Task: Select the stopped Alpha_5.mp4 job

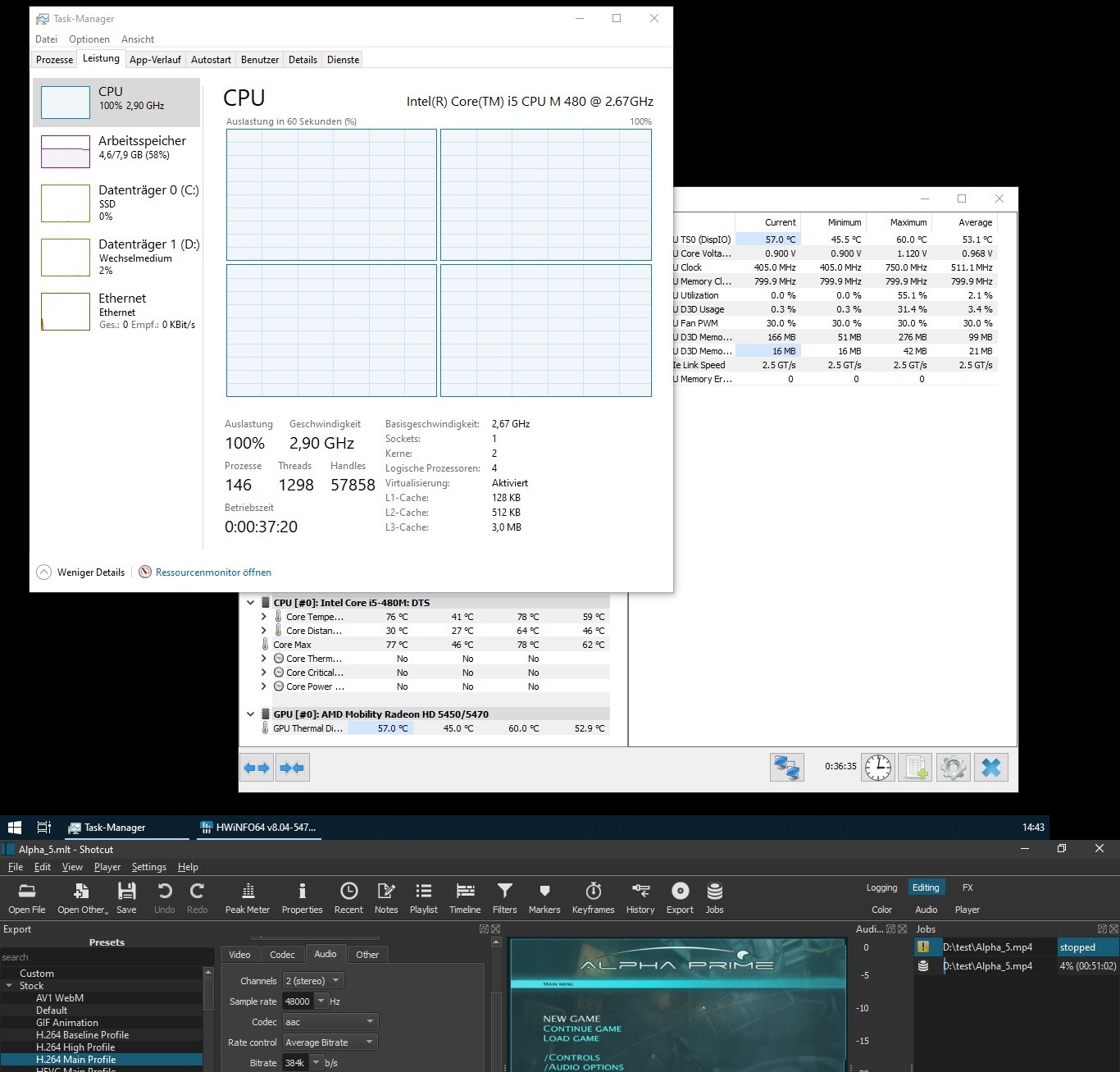Action: point(1016,947)
